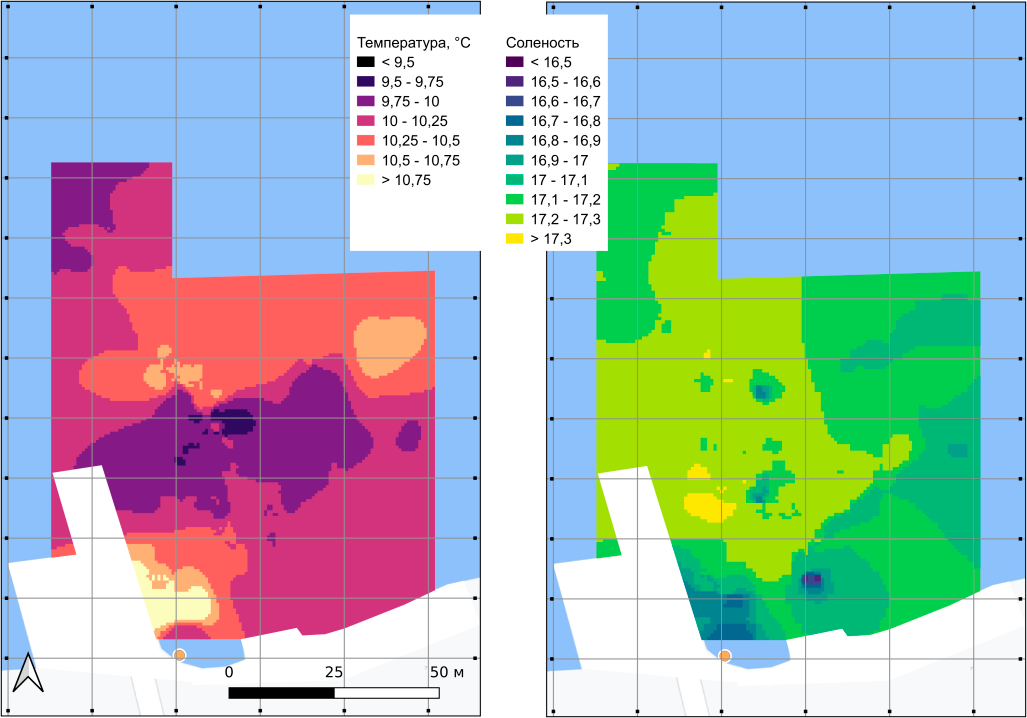Choose the '16,9 - 17' salinity swatch

pos(516,160)
